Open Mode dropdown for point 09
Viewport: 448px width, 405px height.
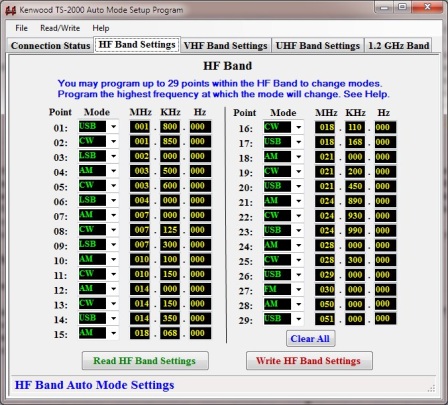click(113, 244)
